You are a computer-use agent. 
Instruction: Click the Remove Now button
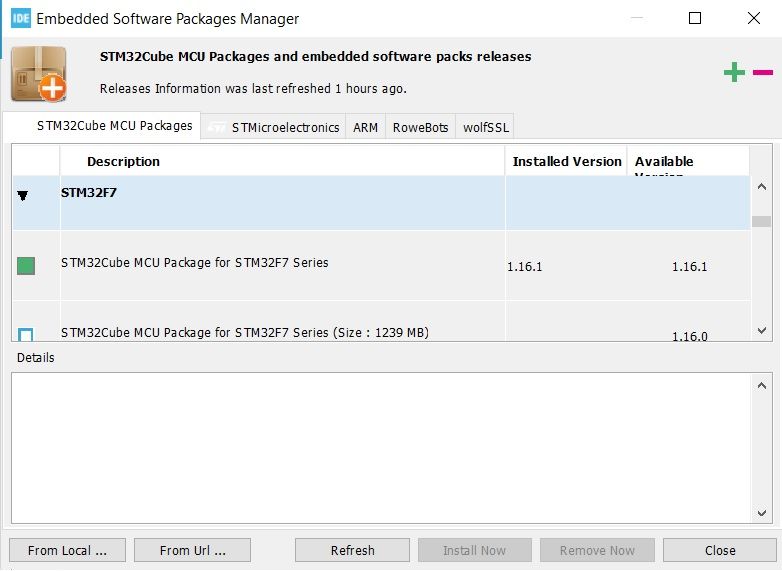point(597,550)
